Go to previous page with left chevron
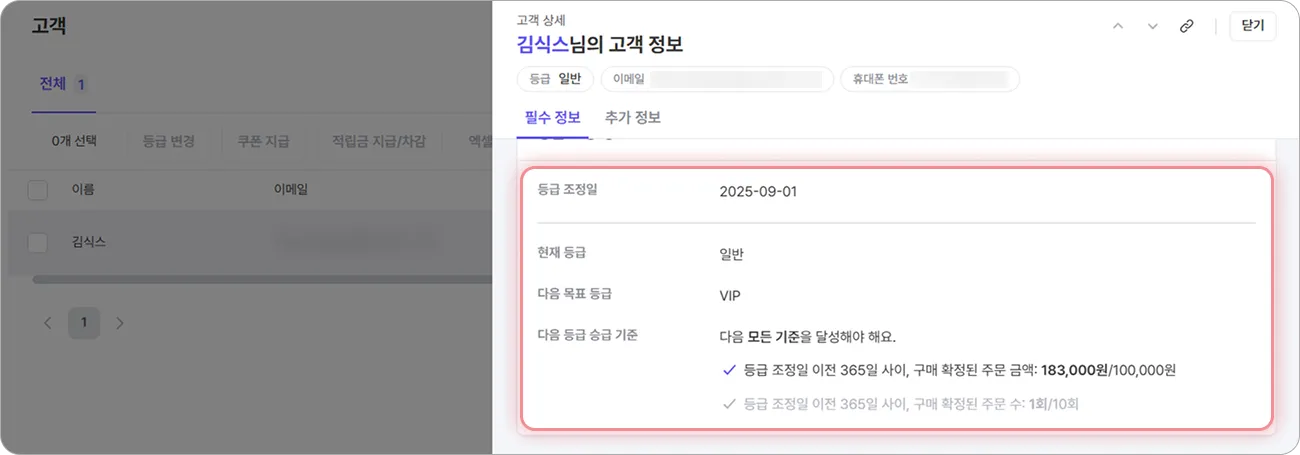Image resolution: width=1300 pixels, height=455 pixels. point(47,323)
